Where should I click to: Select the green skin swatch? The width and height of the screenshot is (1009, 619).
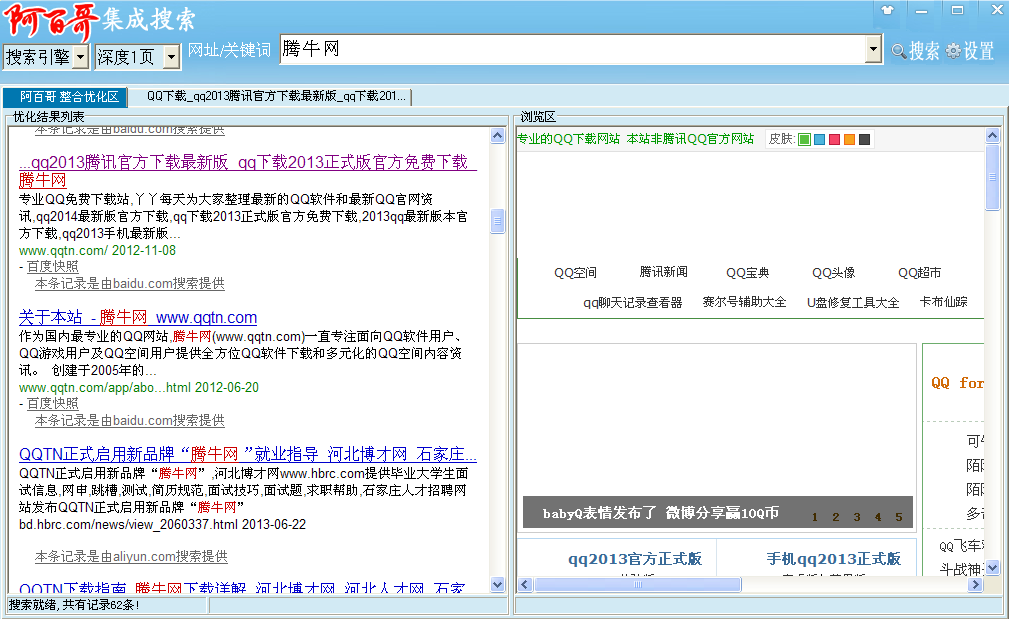[804, 140]
